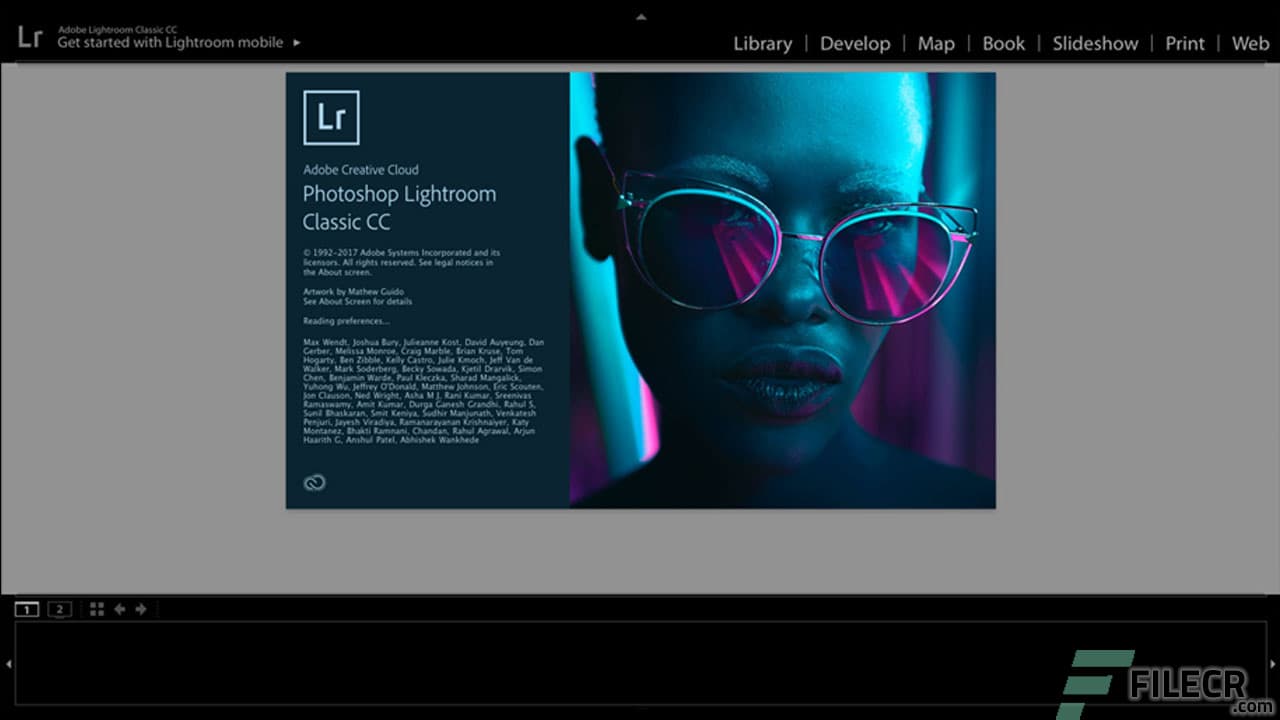Enable the second monitor window with the '2' button
The image size is (1280, 720).
click(59, 608)
